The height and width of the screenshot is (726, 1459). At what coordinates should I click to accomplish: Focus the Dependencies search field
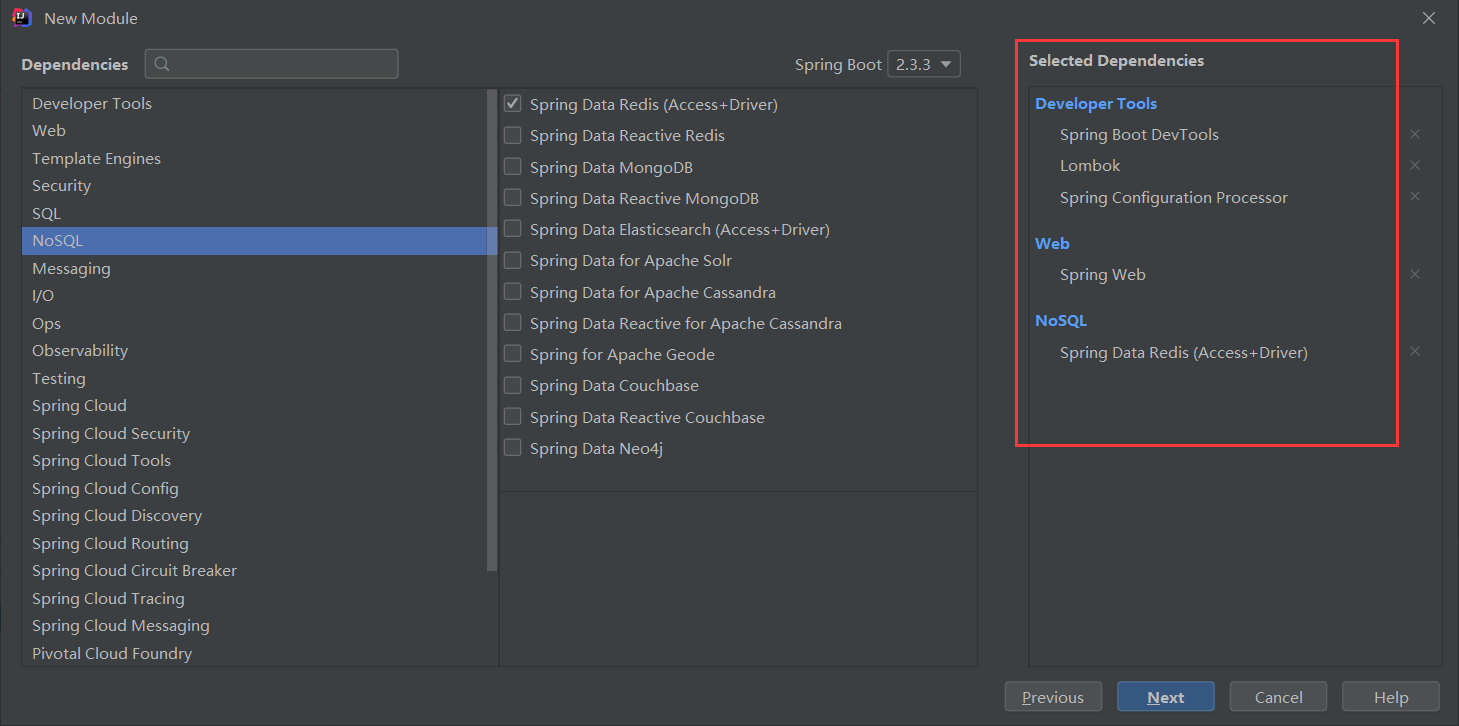point(272,64)
